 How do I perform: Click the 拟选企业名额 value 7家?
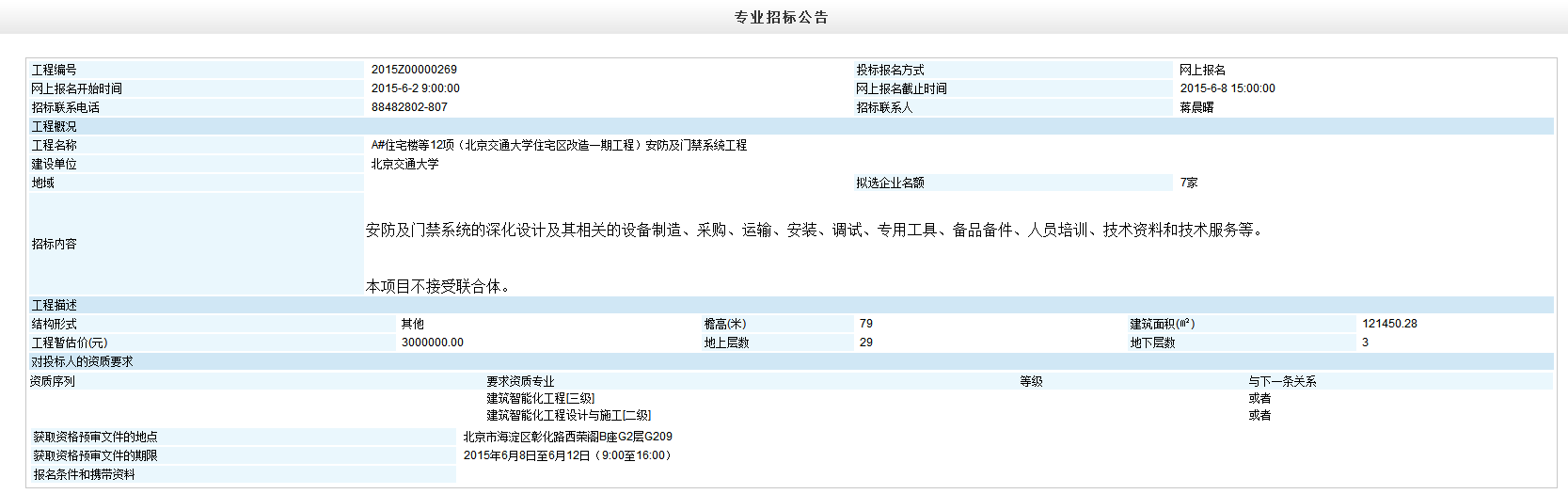(1189, 183)
